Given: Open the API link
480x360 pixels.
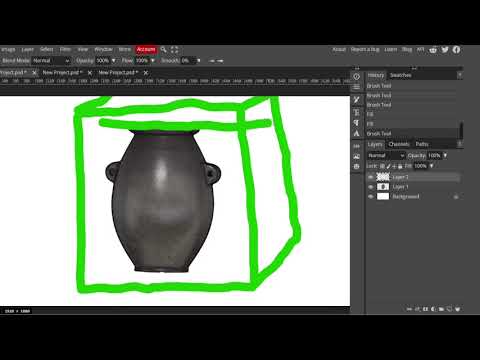Looking at the screenshot, I should (x=420, y=50).
